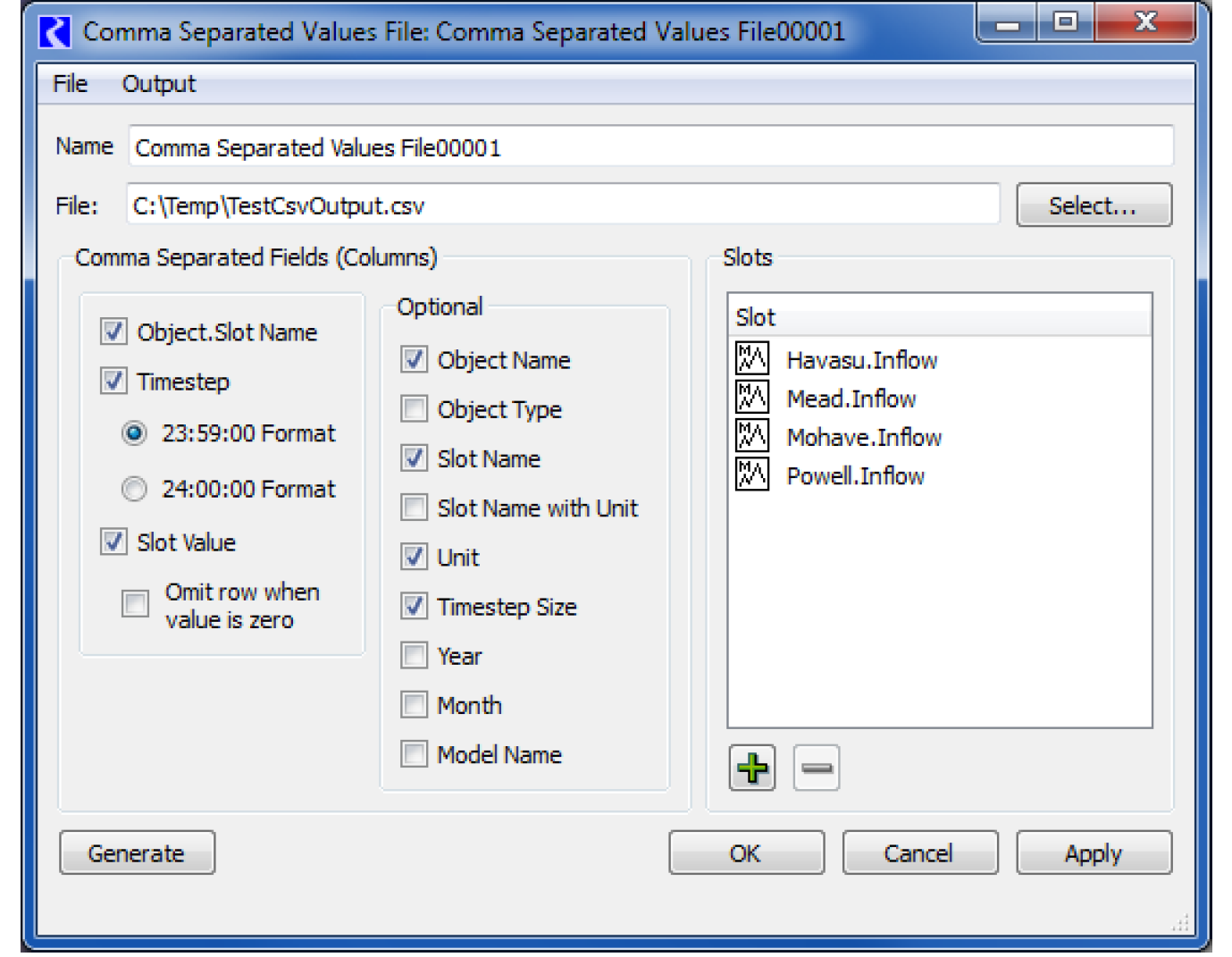Select the 24:00:00 Format radio button
Viewport: 1232px width, 957px height.
134,489
